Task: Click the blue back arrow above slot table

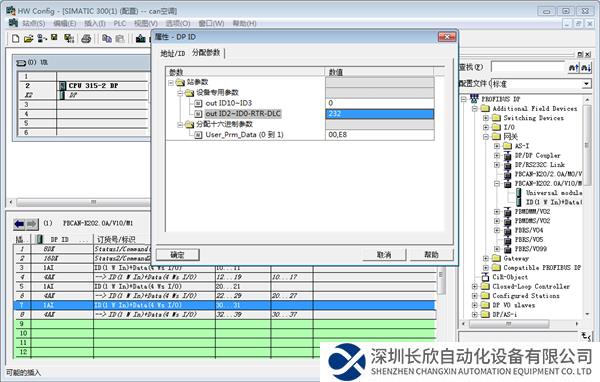Action: (19, 224)
